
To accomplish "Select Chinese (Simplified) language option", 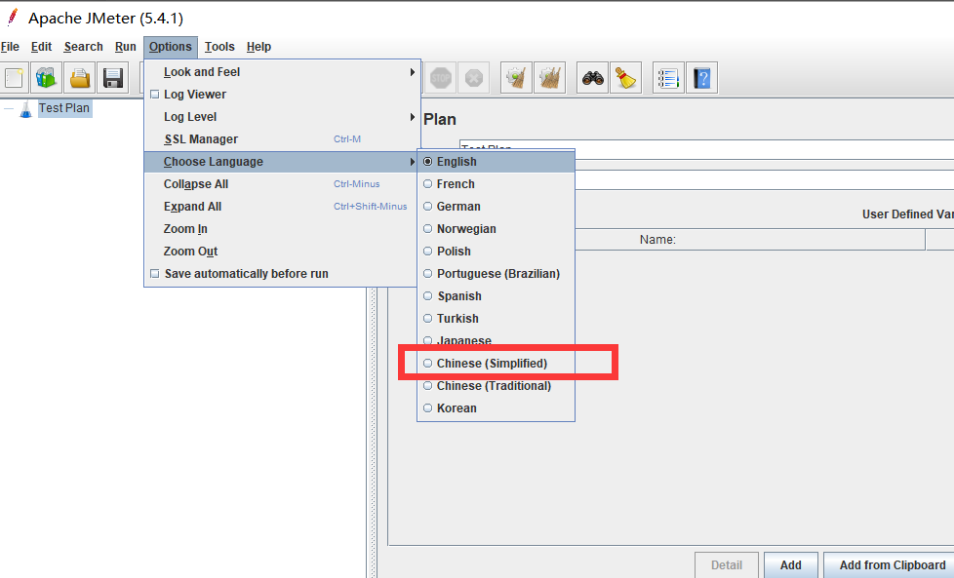I will [x=495, y=363].
